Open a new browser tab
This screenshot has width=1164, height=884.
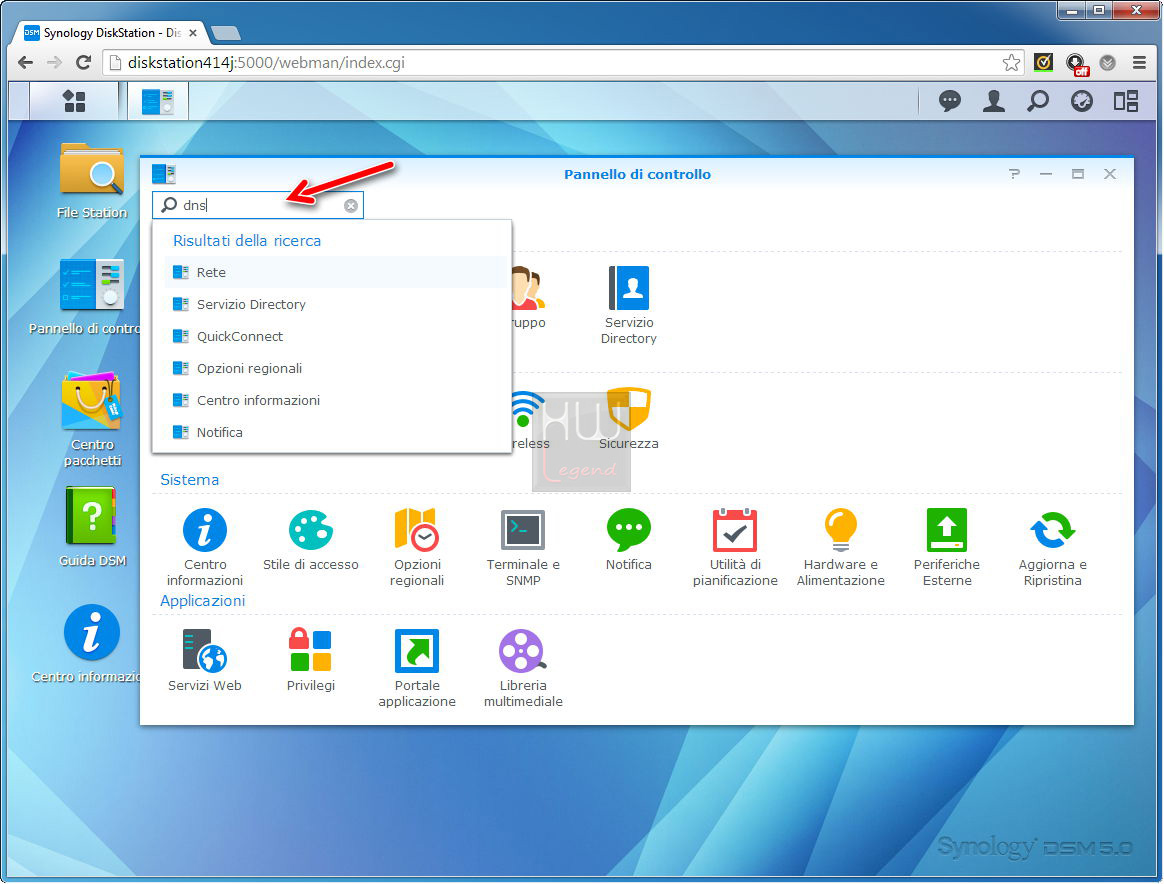pyautogui.click(x=226, y=33)
